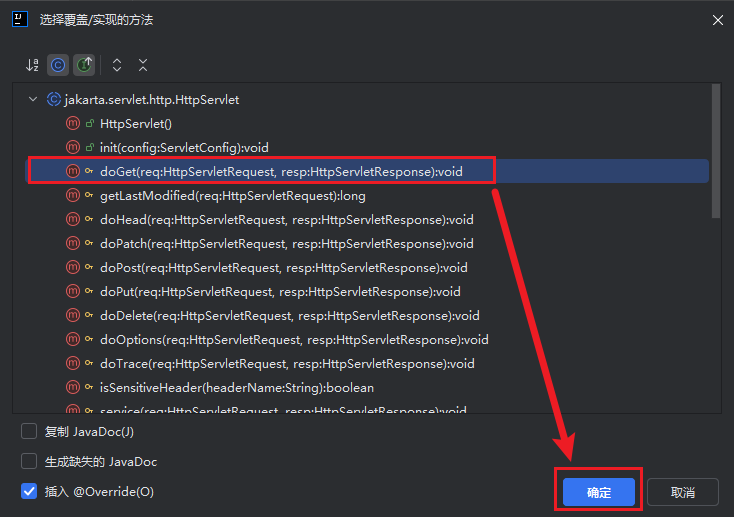Click method icon beside doPatch
The width and height of the screenshot is (734, 517).
click(x=73, y=244)
